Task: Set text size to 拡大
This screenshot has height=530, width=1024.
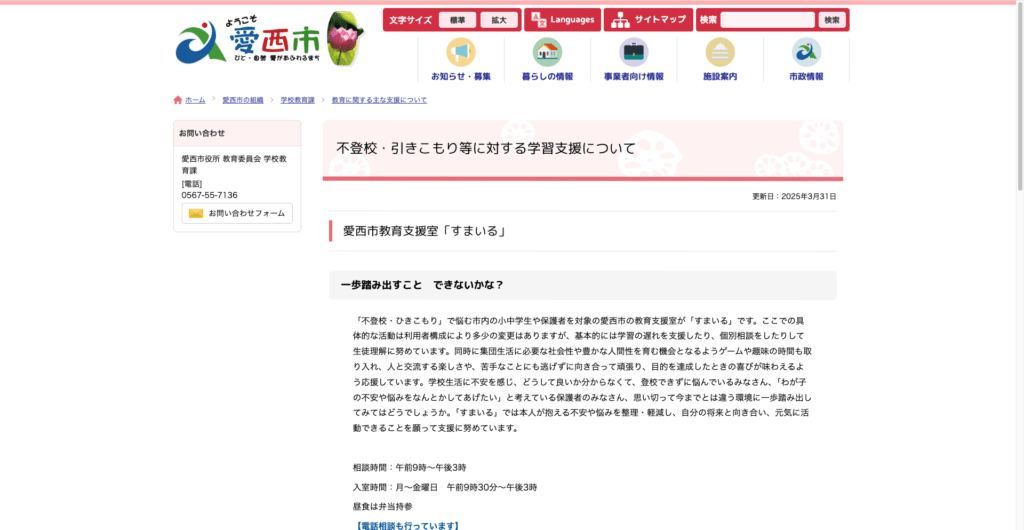Action: [499, 20]
